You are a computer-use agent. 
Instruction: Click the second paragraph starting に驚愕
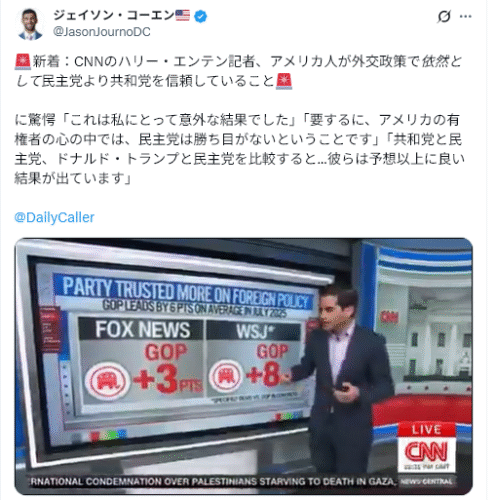(239, 149)
